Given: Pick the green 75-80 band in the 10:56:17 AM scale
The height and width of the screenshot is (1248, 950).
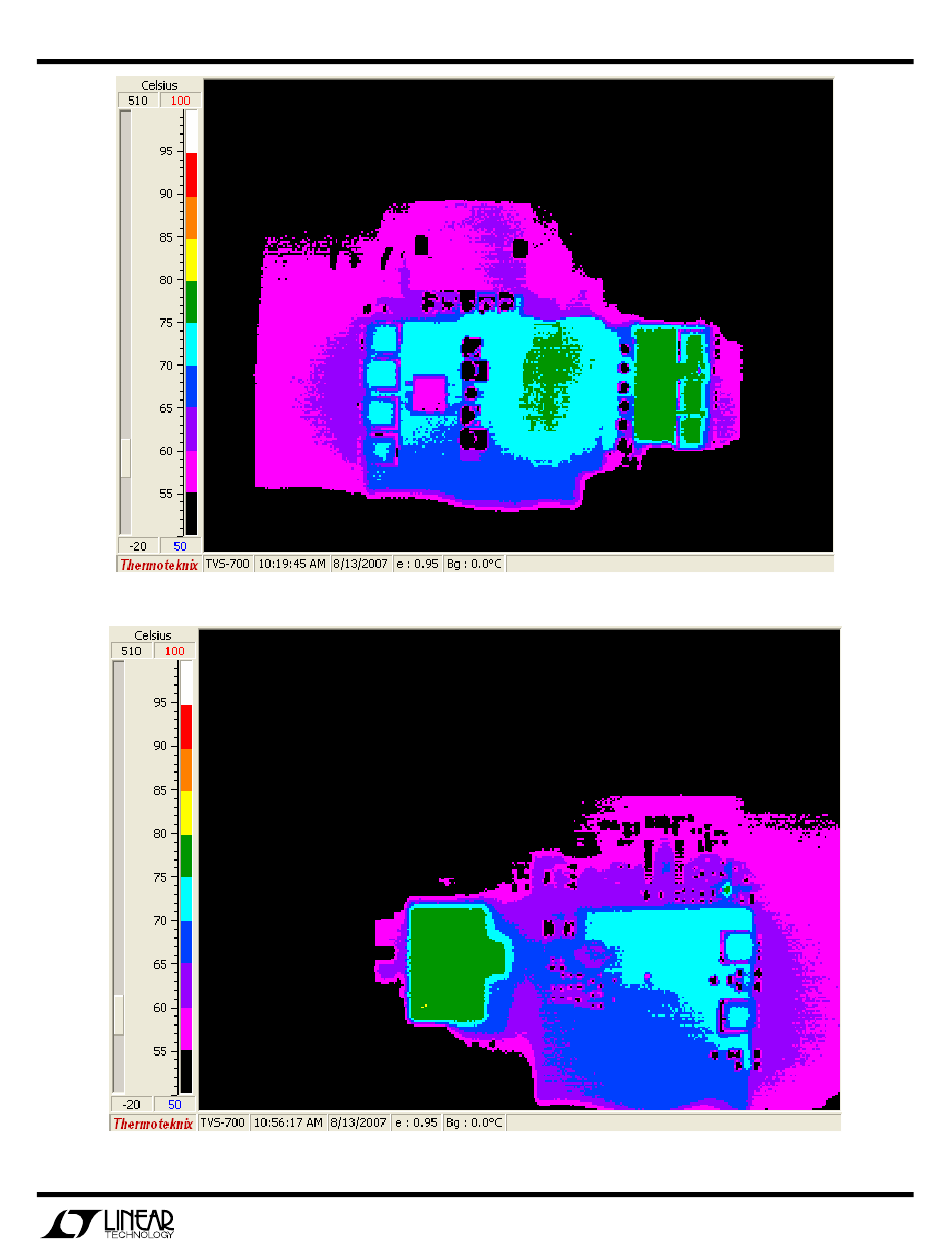Looking at the screenshot, I should tap(186, 856).
